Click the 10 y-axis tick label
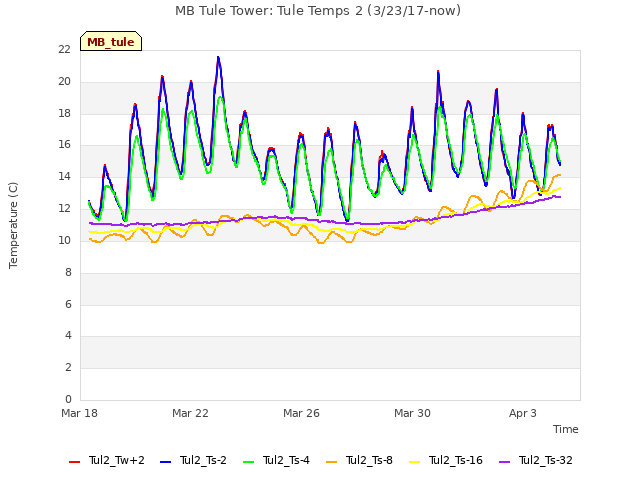640x480 pixels. tap(64, 240)
